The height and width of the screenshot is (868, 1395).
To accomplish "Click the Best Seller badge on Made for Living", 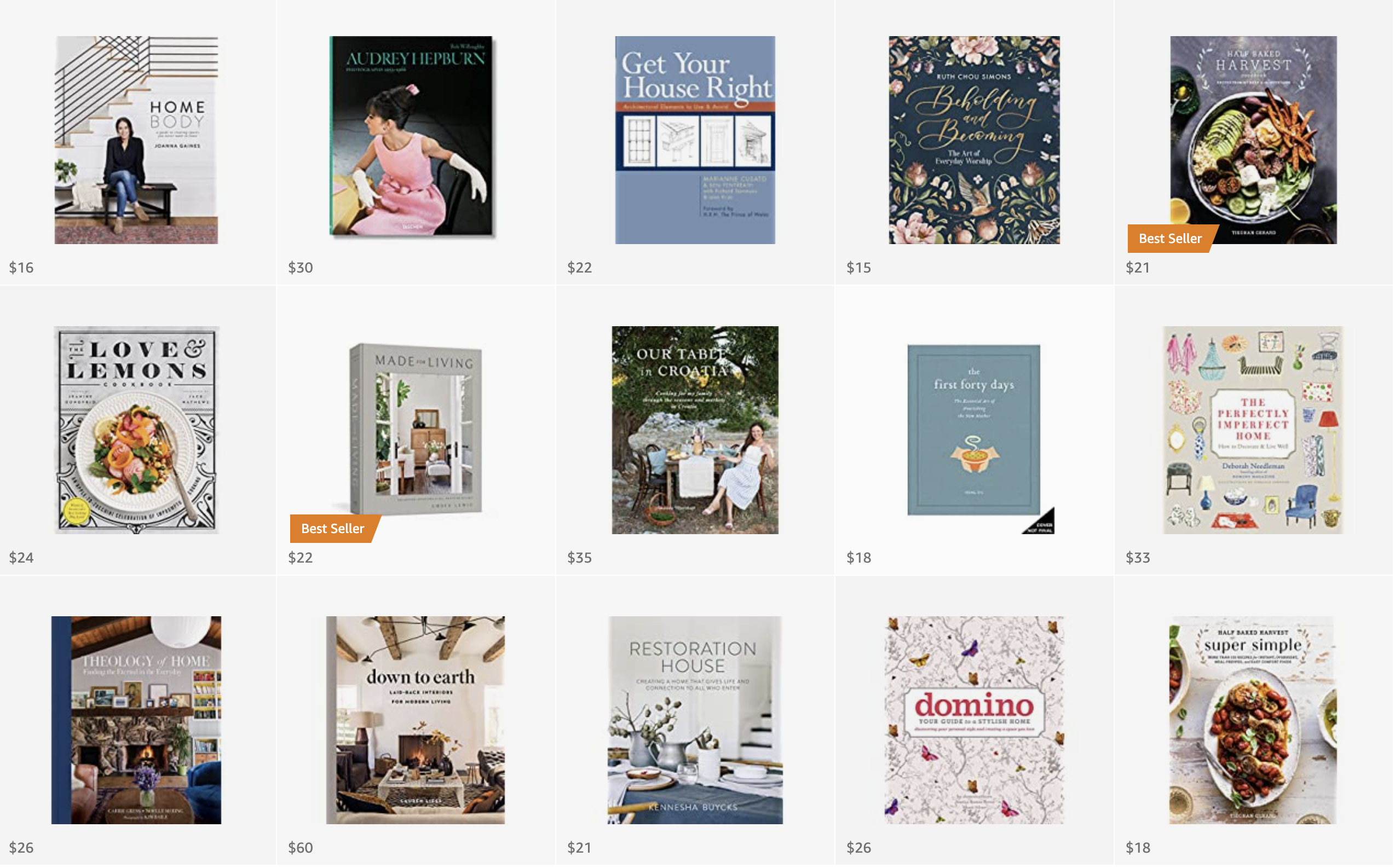I will [x=333, y=529].
